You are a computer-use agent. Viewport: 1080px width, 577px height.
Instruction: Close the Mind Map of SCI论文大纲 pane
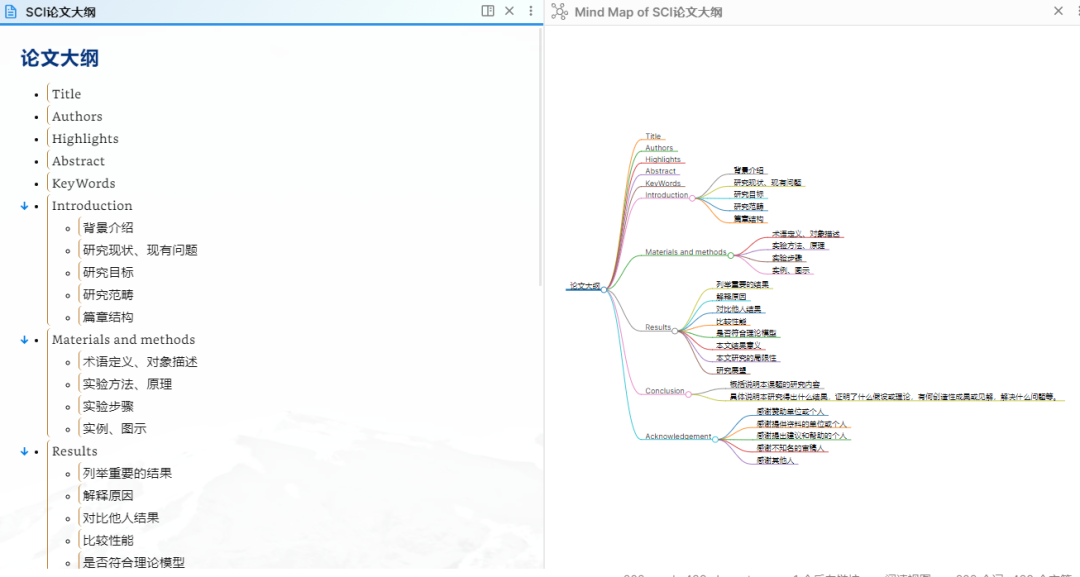click(x=1058, y=11)
